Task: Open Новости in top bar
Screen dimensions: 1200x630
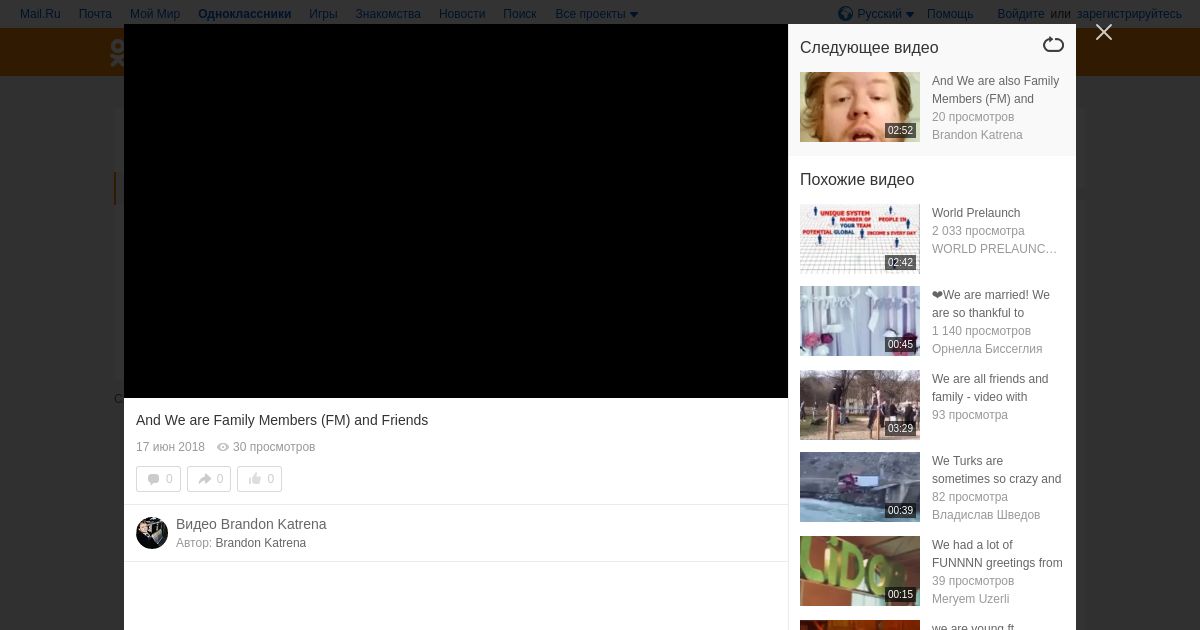Action: (462, 14)
